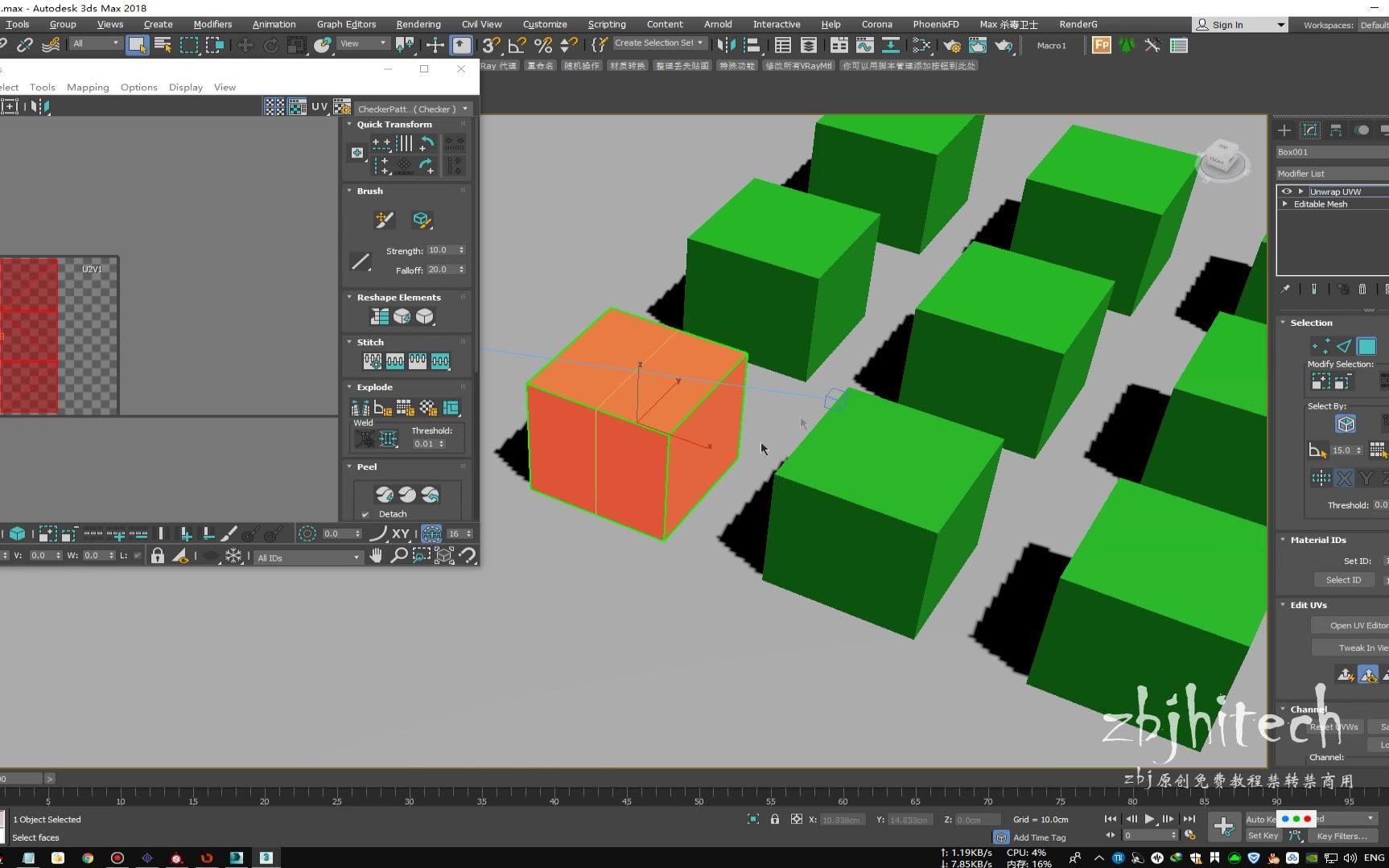Activate the Relax brush in the Brush rollout
This screenshot has width=1389, height=868.
point(423,220)
